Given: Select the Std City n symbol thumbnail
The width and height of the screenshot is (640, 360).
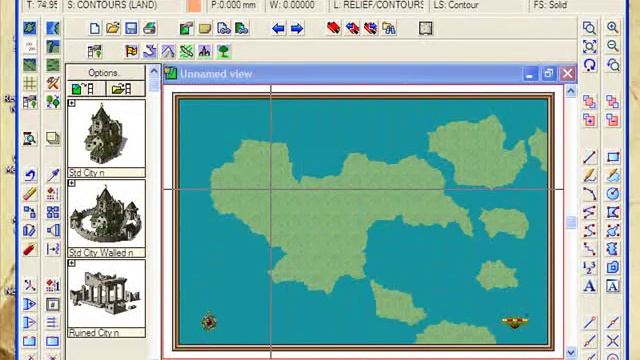Looking at the screenshot, I should [x=106, y=134].
